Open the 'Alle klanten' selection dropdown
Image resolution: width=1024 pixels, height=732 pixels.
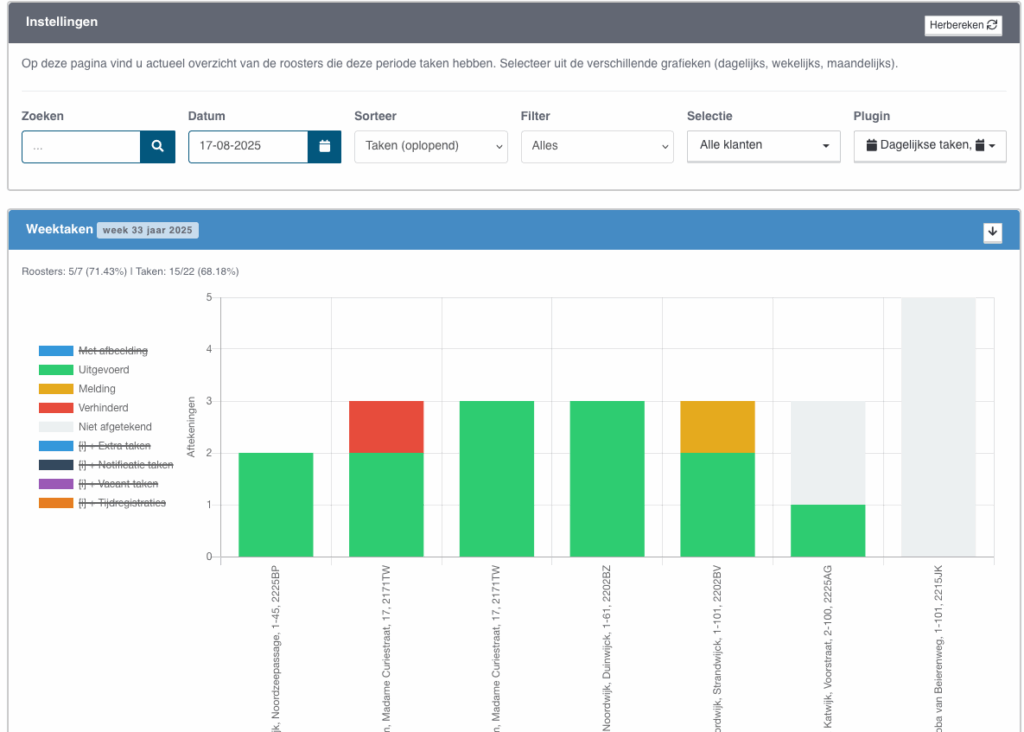[x=763, y=146]
